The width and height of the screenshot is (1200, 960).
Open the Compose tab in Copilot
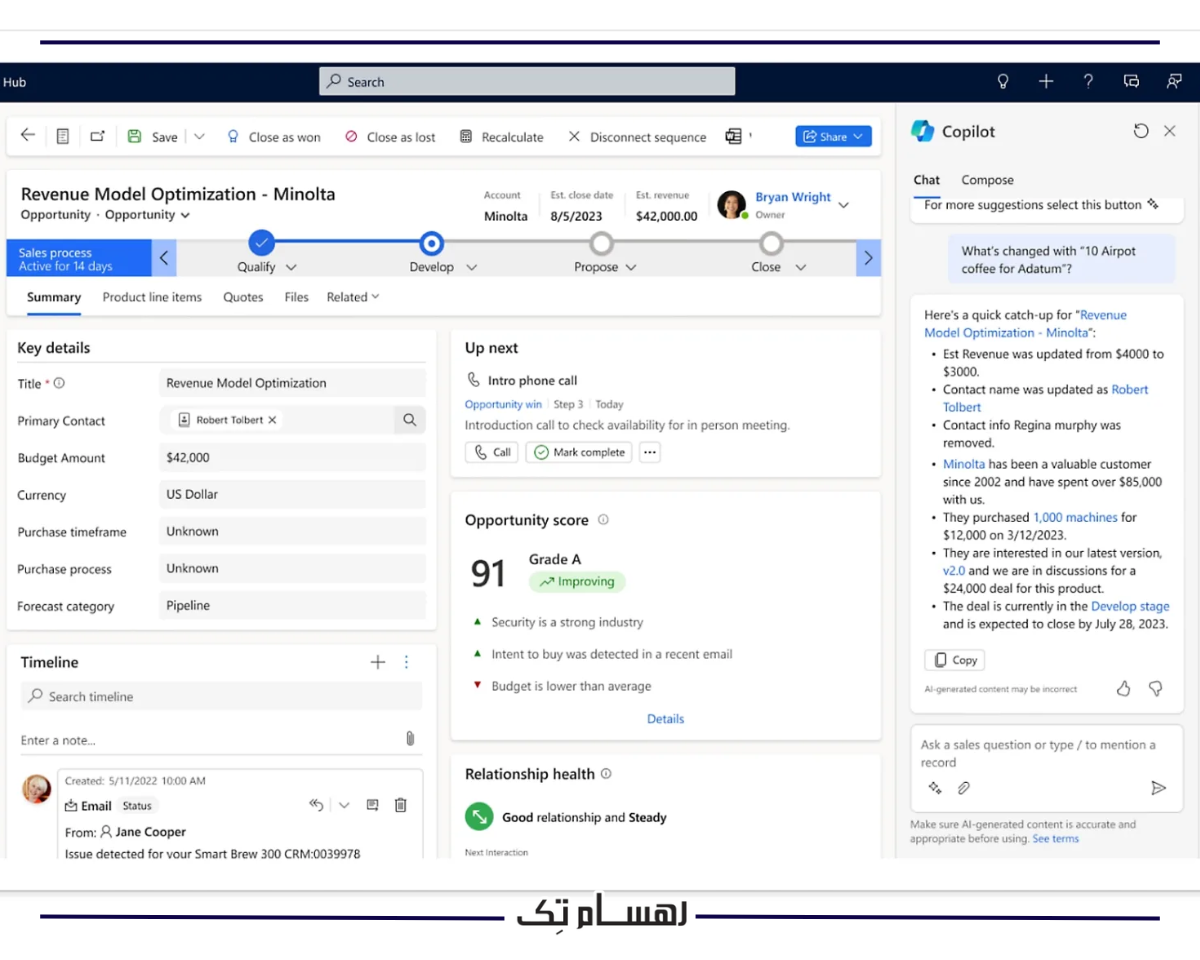pos(987,180)
